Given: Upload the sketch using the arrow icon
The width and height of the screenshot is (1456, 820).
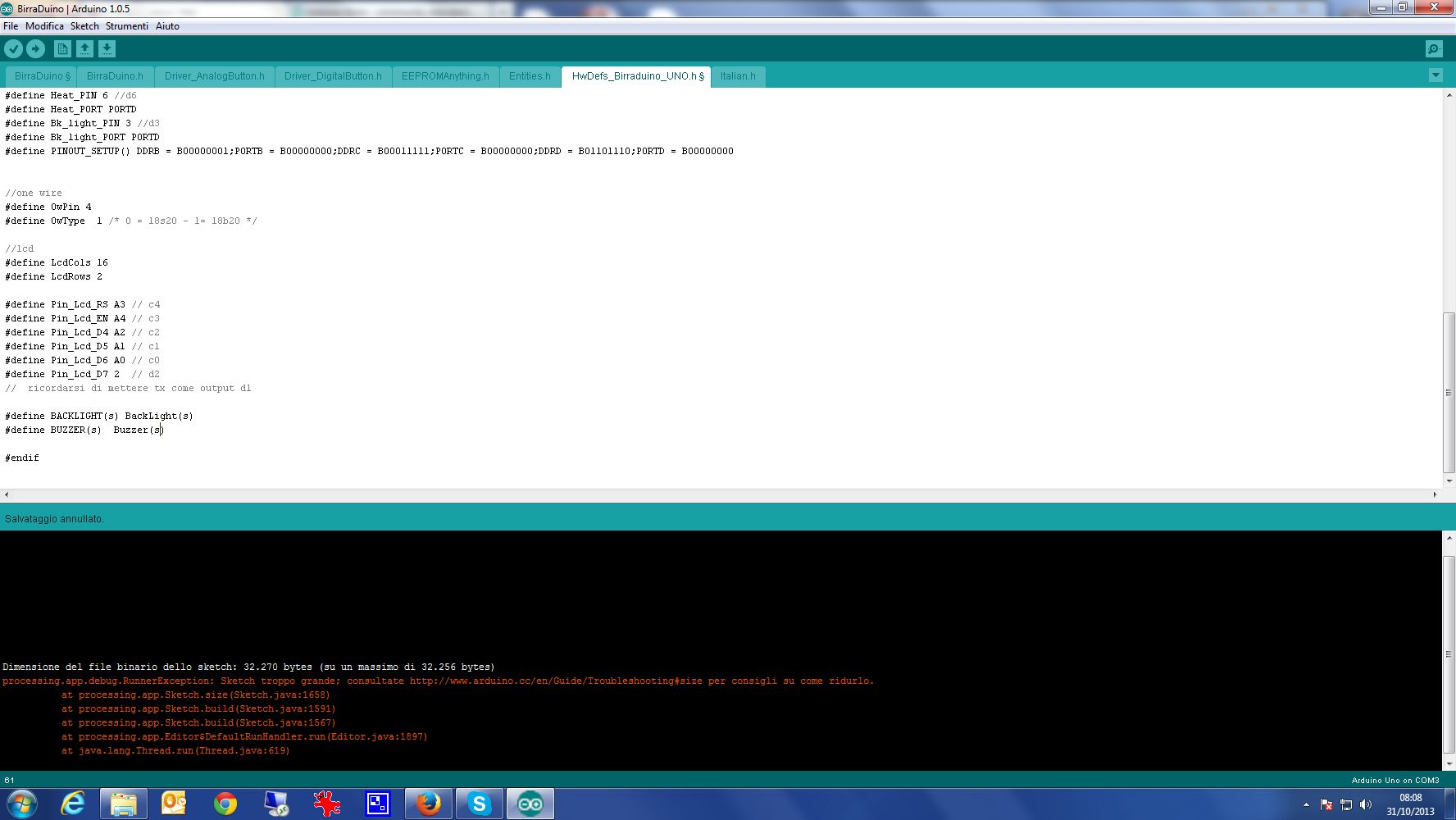Looking at the screenshot, I should (x=35, y=48).
